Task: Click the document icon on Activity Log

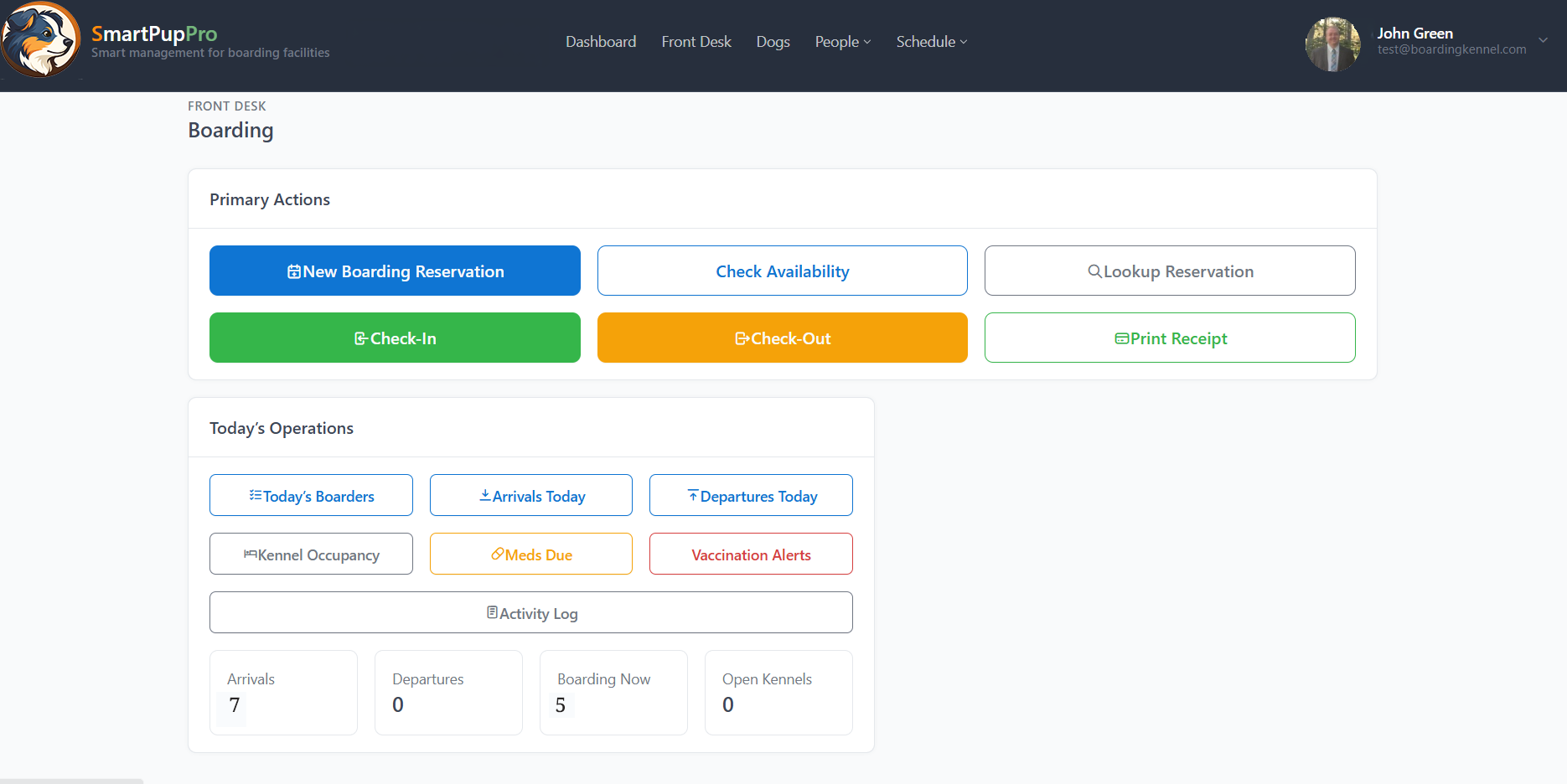Action: pyautogui.click(x=493, y=612)
